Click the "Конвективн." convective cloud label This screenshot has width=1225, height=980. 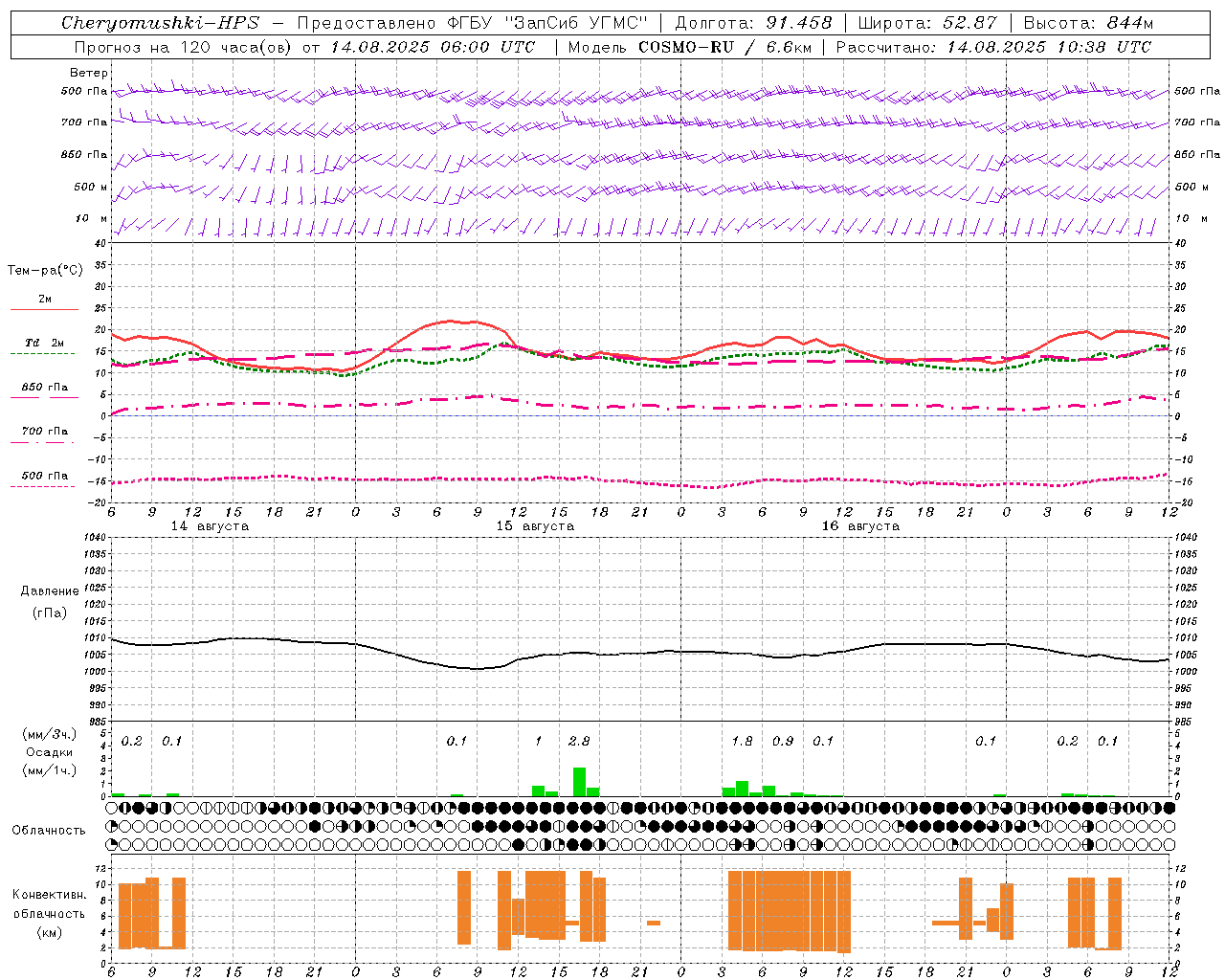49,895
